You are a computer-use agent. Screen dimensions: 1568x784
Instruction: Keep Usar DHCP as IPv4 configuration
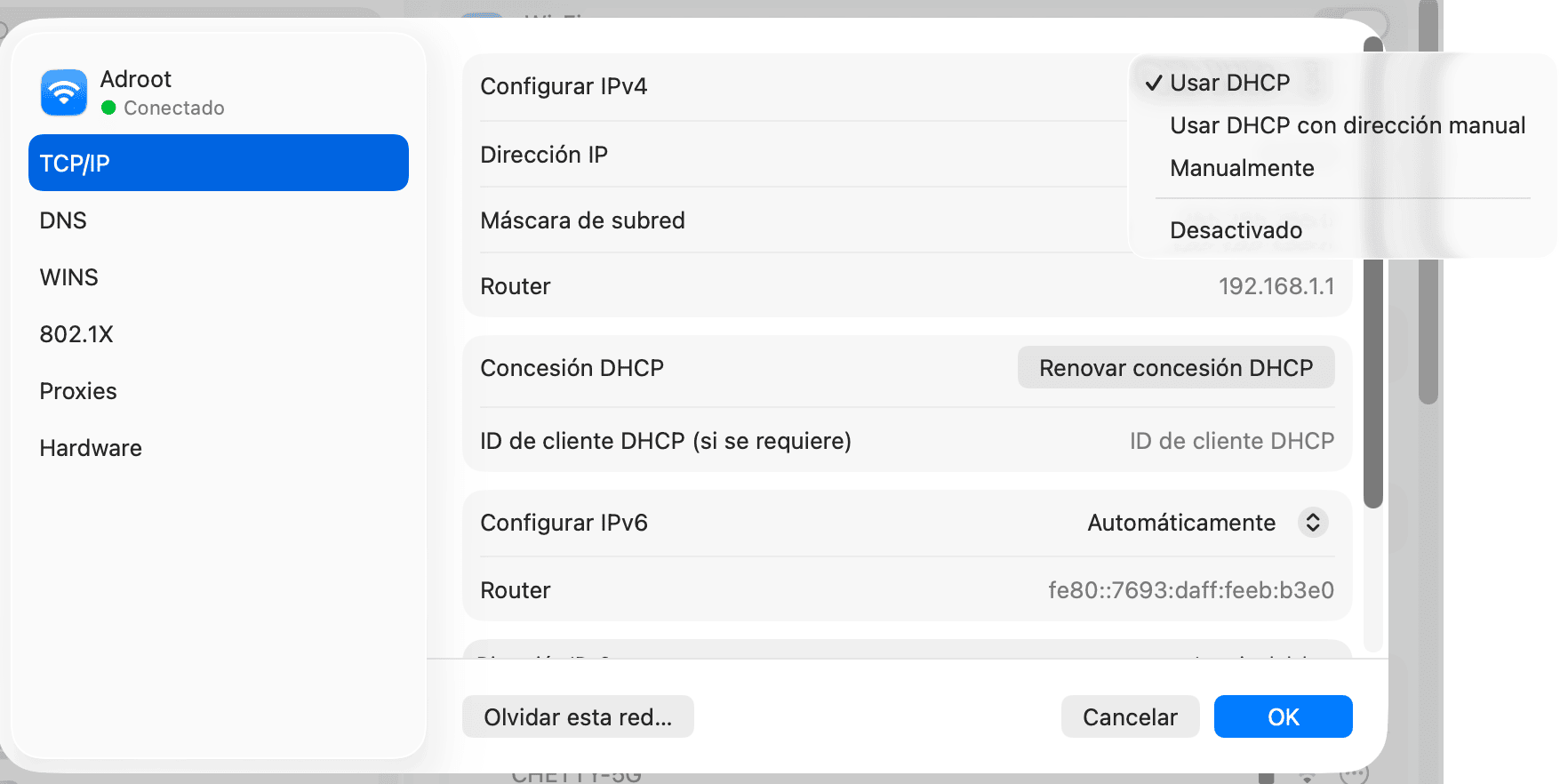point(1231,82)
